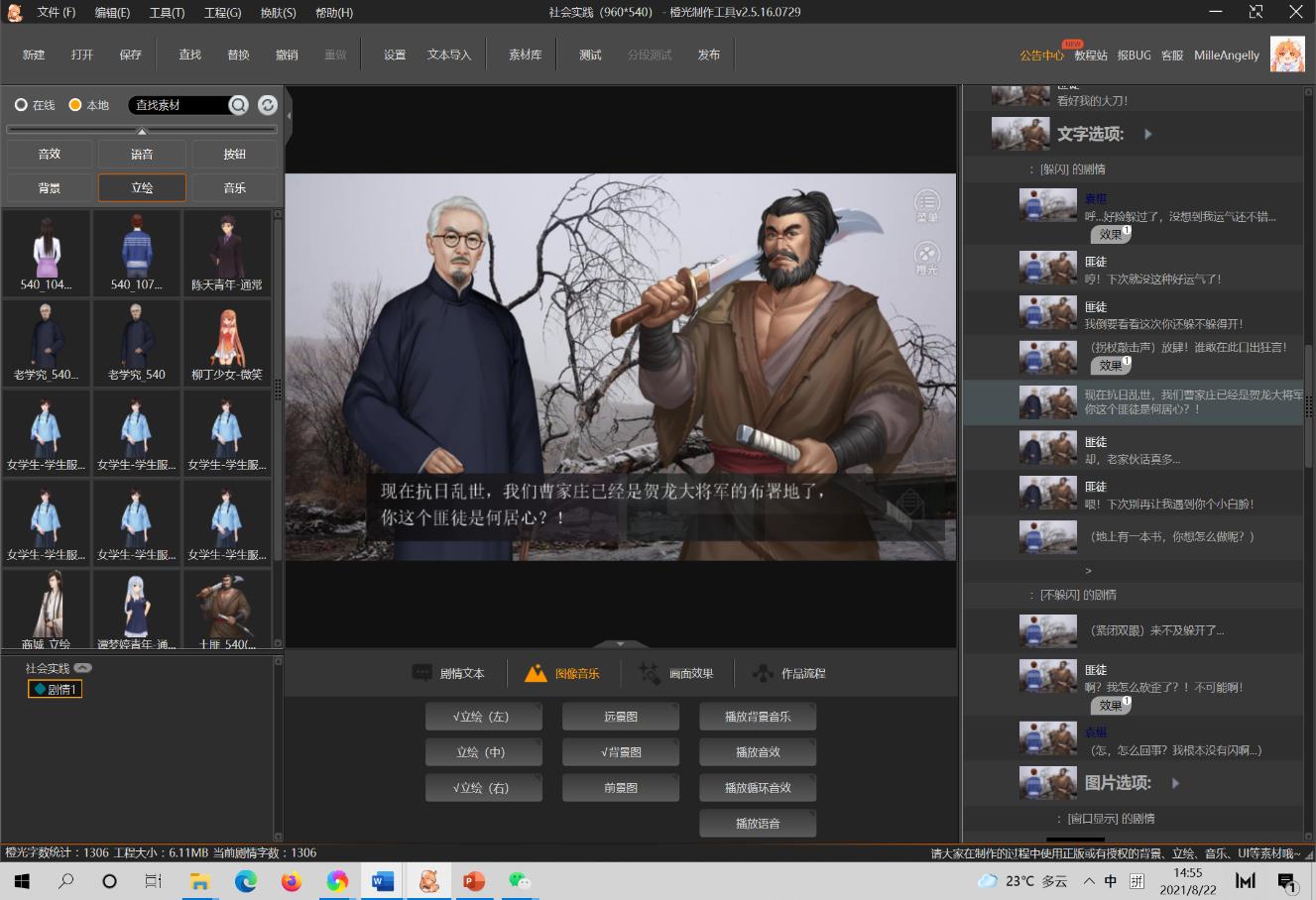Click the 播放背景音乐 button

pyautogui.click(x=758, y=717)
